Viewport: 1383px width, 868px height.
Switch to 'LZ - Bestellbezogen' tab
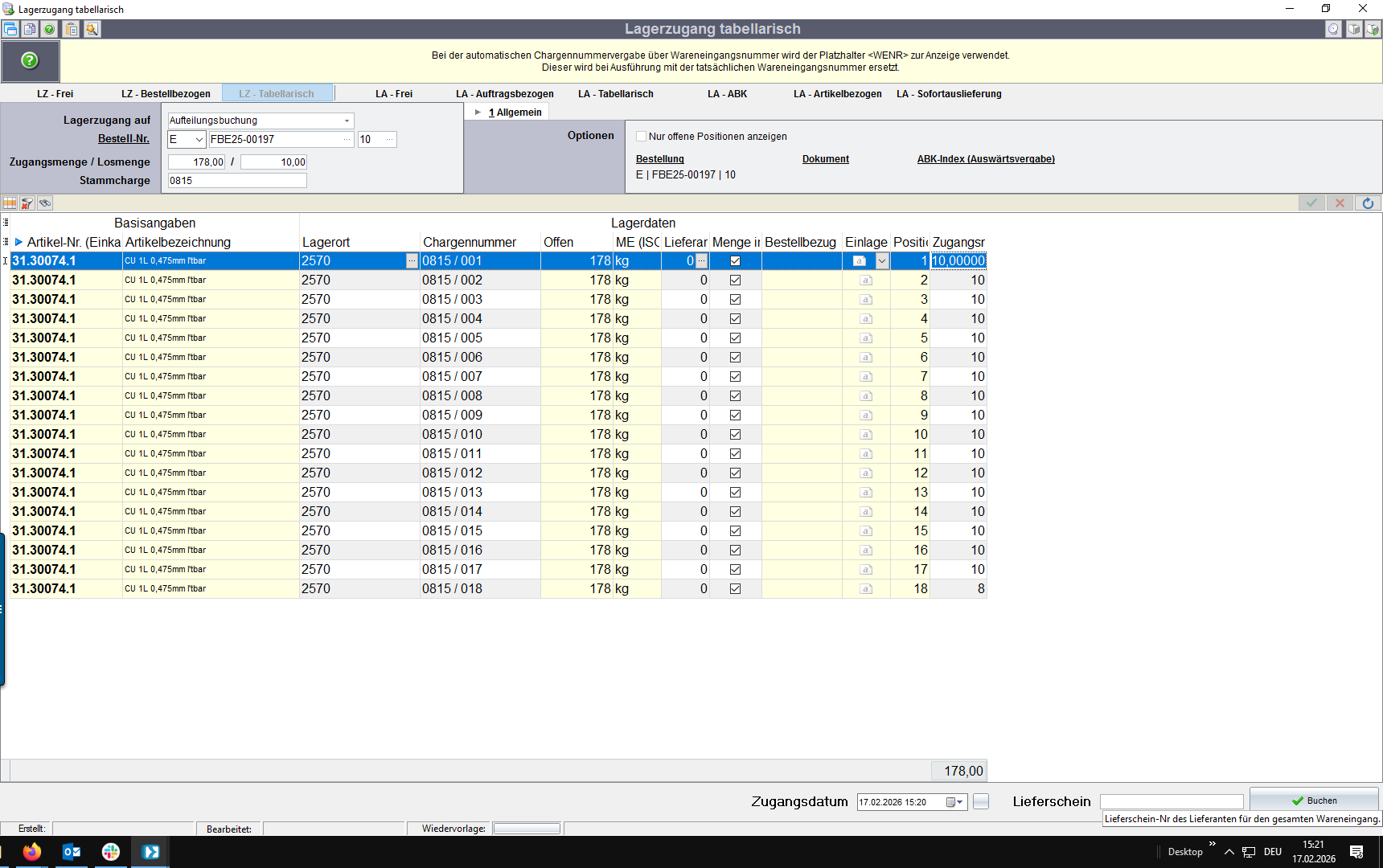166,94
